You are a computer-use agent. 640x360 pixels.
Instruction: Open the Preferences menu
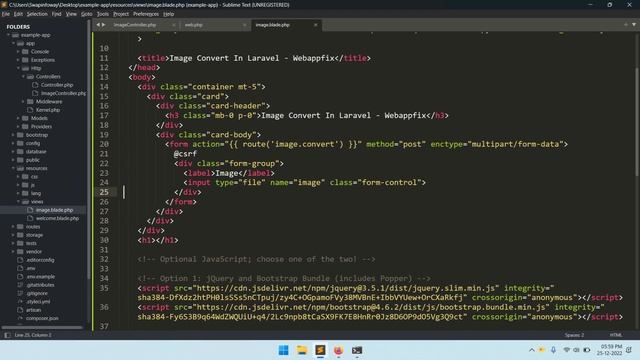146,14
